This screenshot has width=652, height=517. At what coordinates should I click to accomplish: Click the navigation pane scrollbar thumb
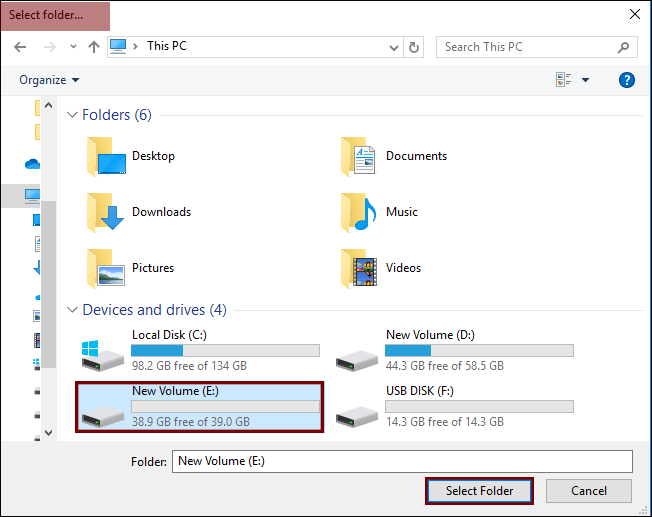(x=49, y=284)
